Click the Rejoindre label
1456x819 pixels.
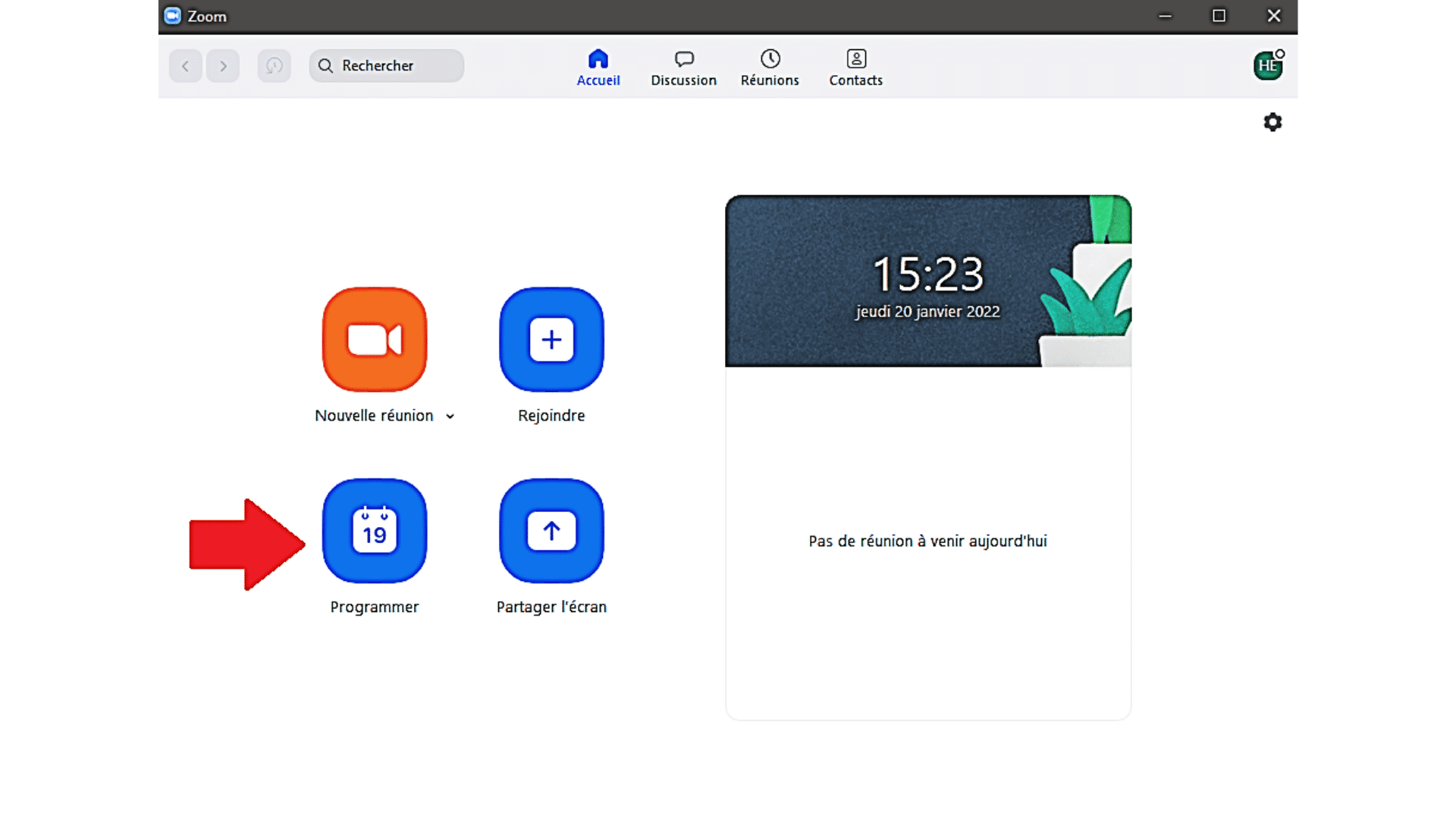(x=551, y=416)
